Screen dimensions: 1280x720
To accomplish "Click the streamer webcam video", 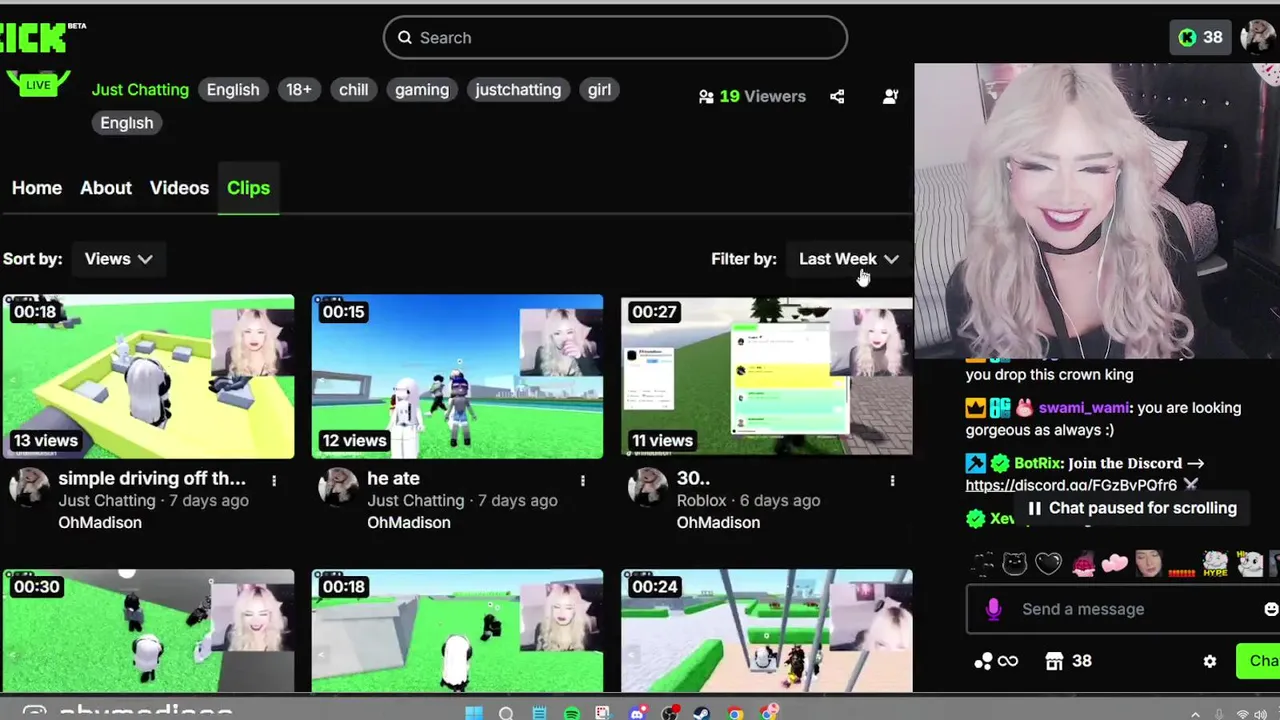I will (1097, 211).
